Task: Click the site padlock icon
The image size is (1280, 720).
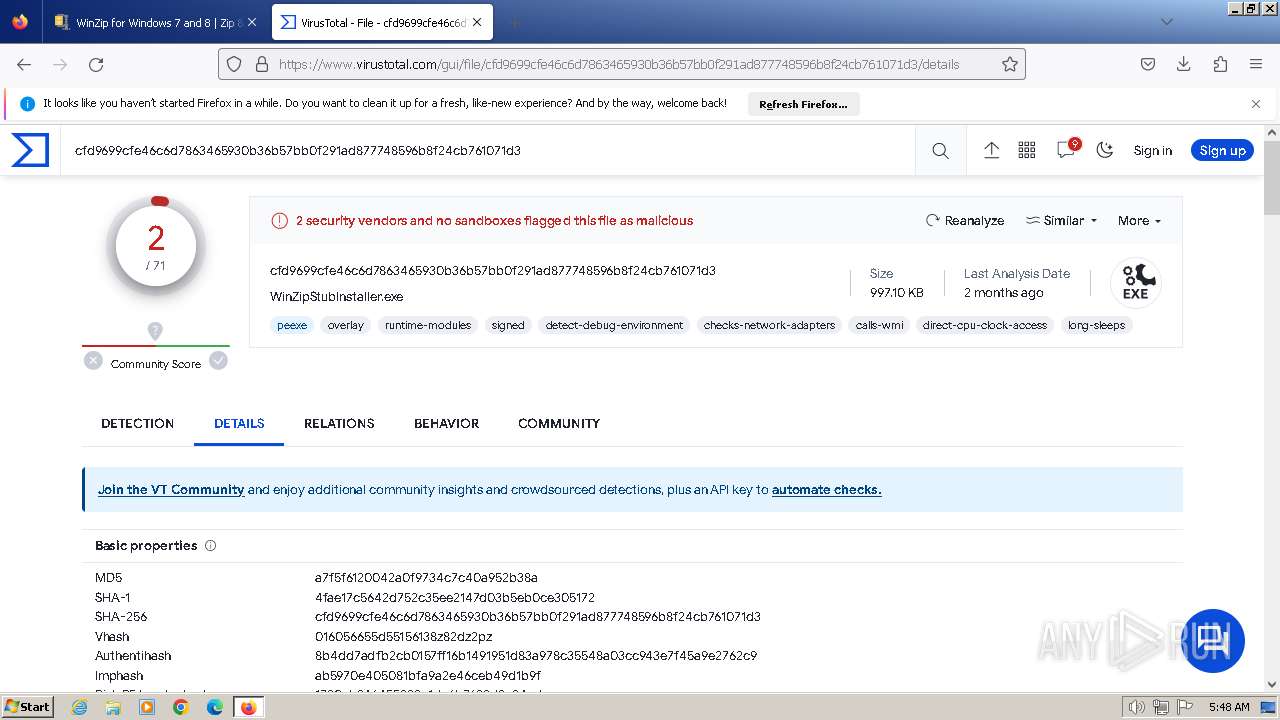Action: coord(262,64)
